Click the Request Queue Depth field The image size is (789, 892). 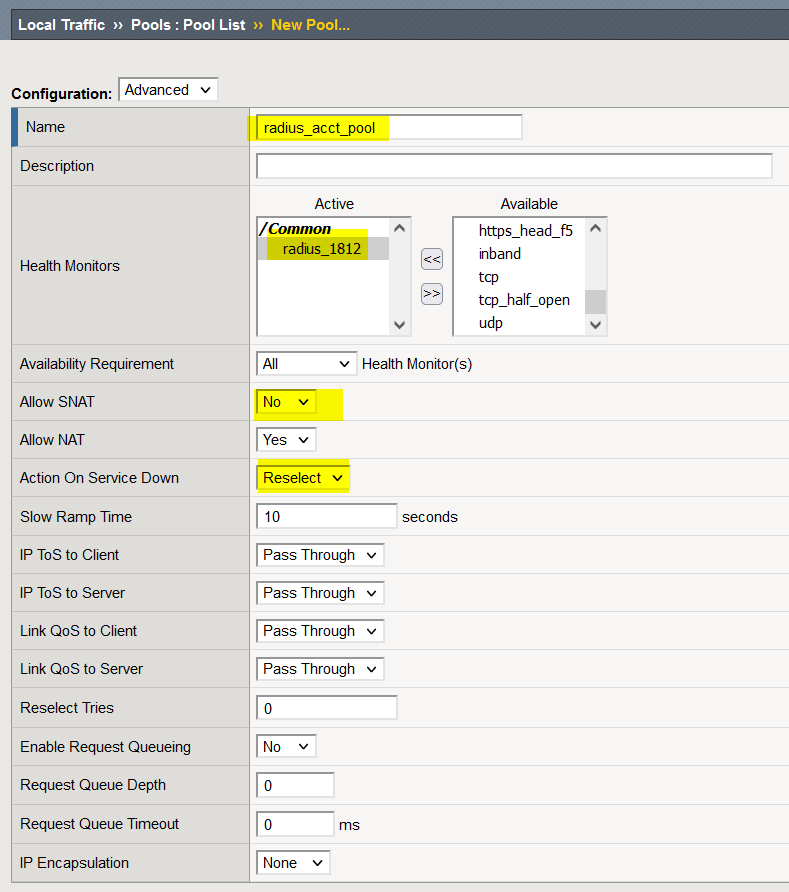click(x=295, y=786)
